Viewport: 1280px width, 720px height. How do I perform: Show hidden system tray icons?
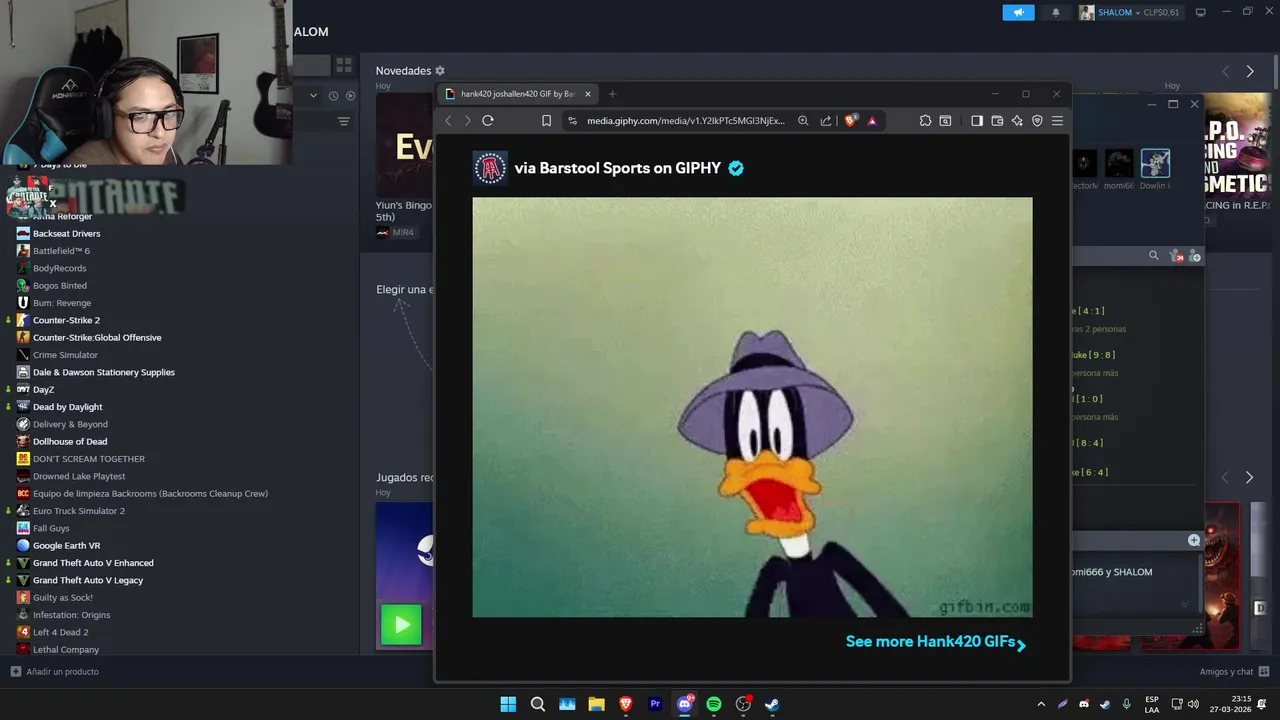click(1041, 704)
